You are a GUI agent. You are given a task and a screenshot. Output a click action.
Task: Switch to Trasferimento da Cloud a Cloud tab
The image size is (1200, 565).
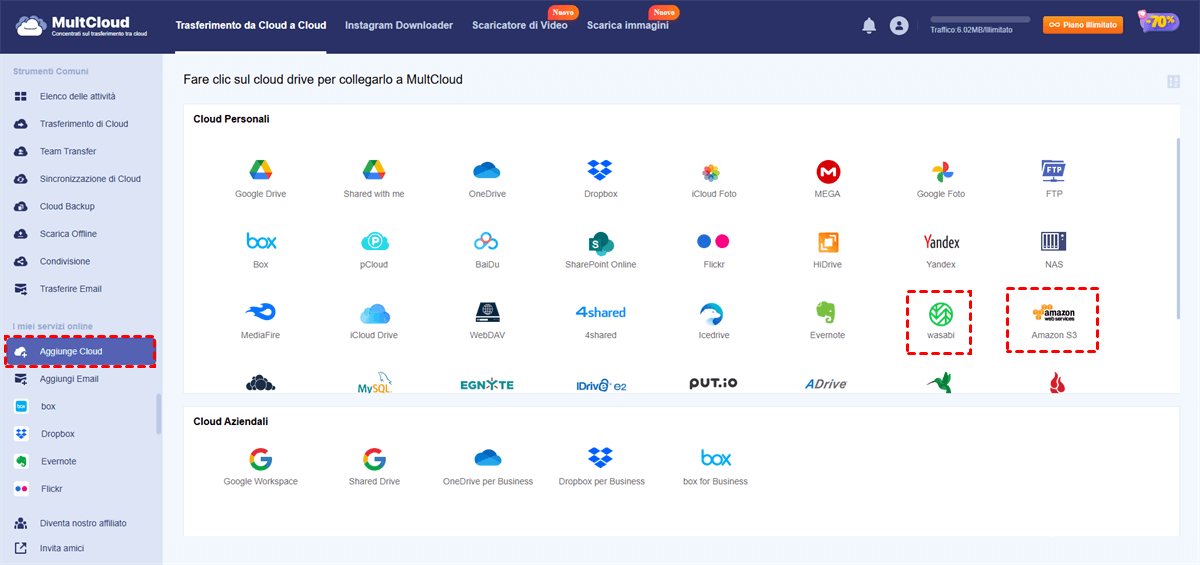tap(250, 25)
